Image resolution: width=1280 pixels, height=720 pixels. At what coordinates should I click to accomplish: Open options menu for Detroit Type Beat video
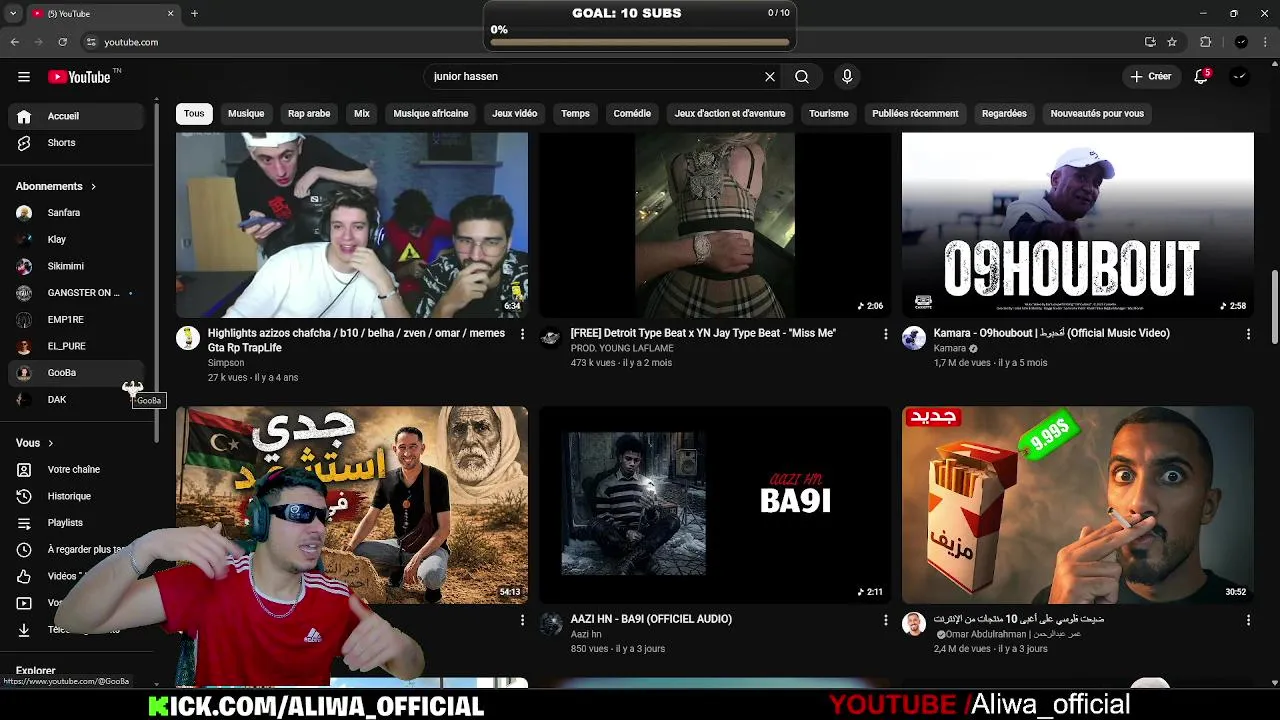(x=885, y=334)
